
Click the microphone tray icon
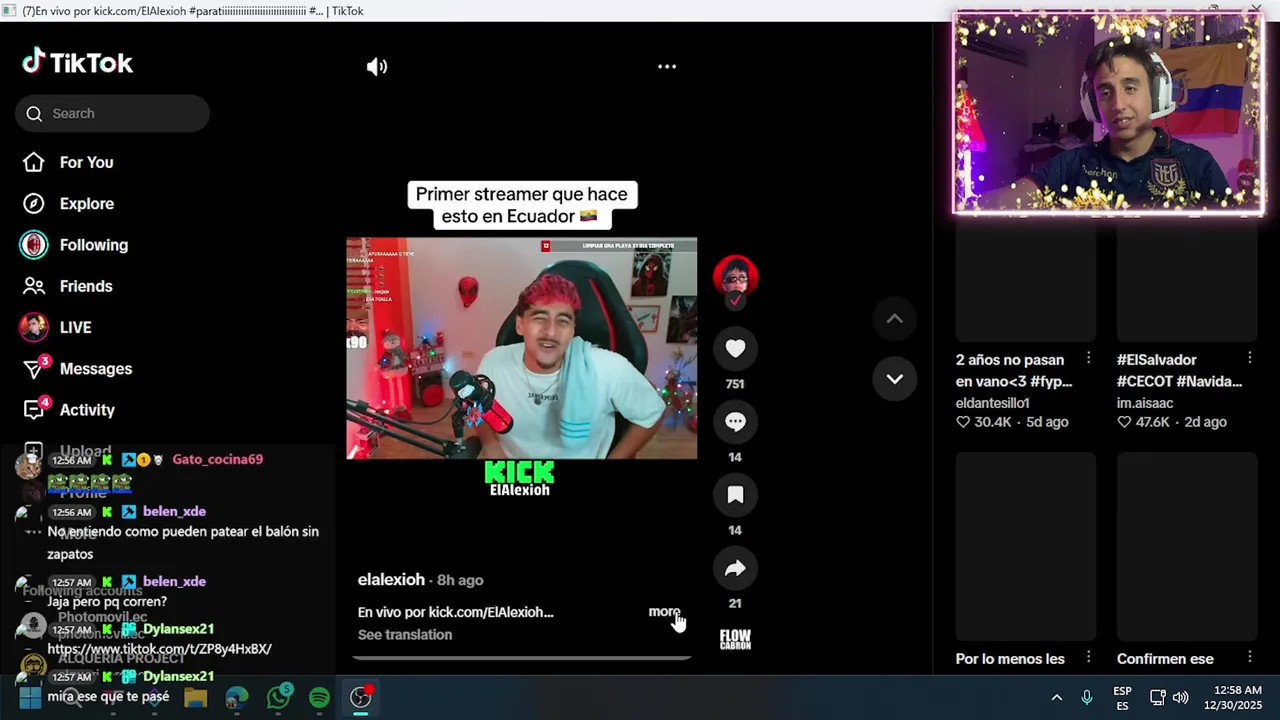coord(1087,698)
